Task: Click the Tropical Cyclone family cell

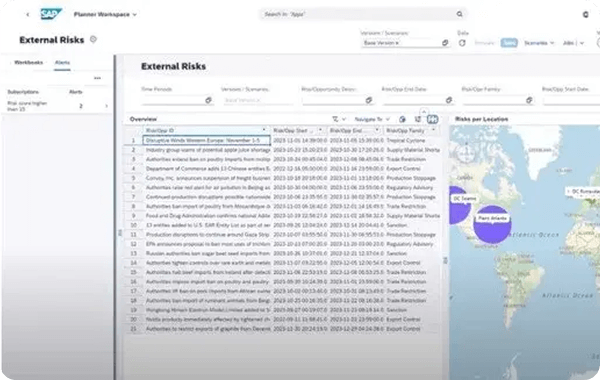Action: click(412, 140)
